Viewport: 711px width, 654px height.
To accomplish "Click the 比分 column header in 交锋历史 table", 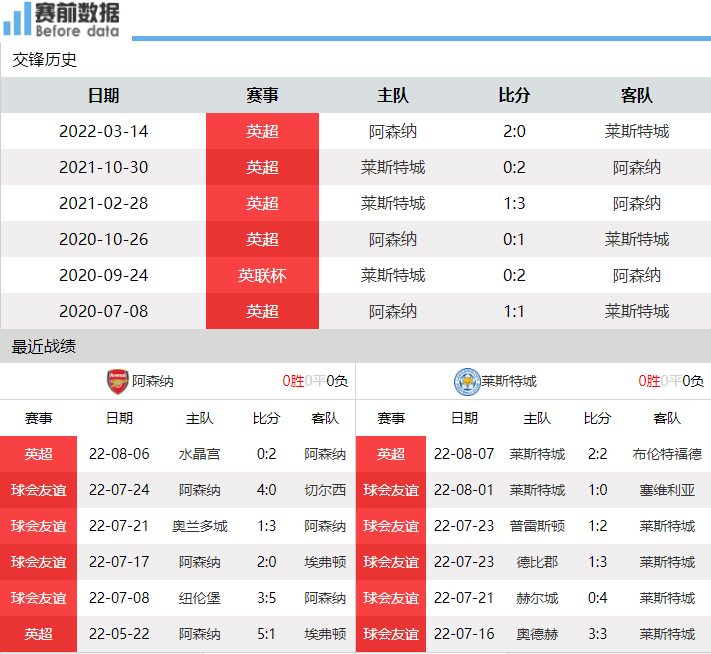I will point(514,95).
